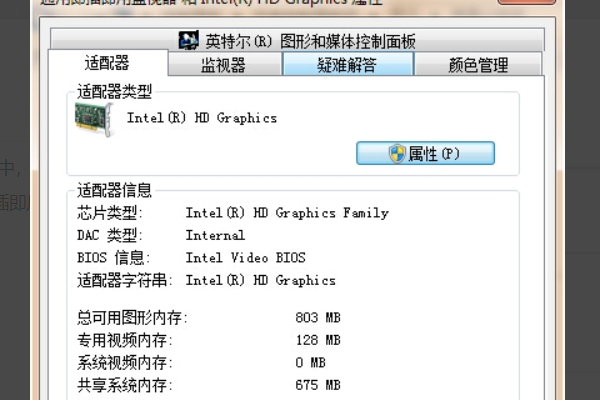Open 英特尔(R) 图形和媒体控制面板 tab
This screenshot has width=600, height=400.
click(297, 40)
